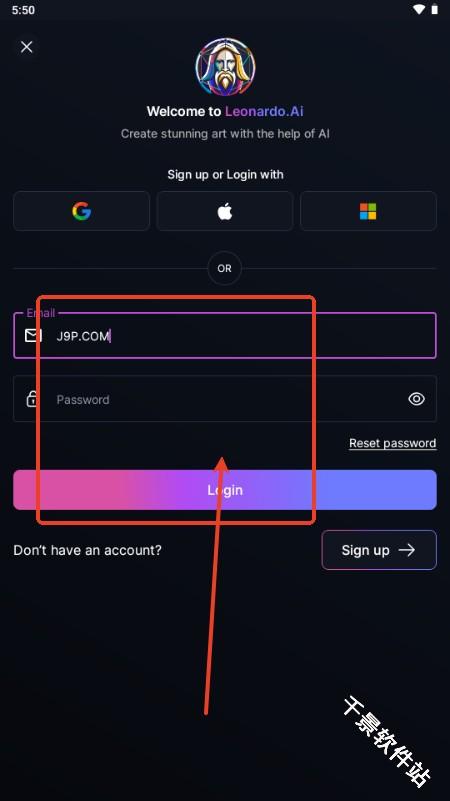Open the Sign up button

(379, 550)
